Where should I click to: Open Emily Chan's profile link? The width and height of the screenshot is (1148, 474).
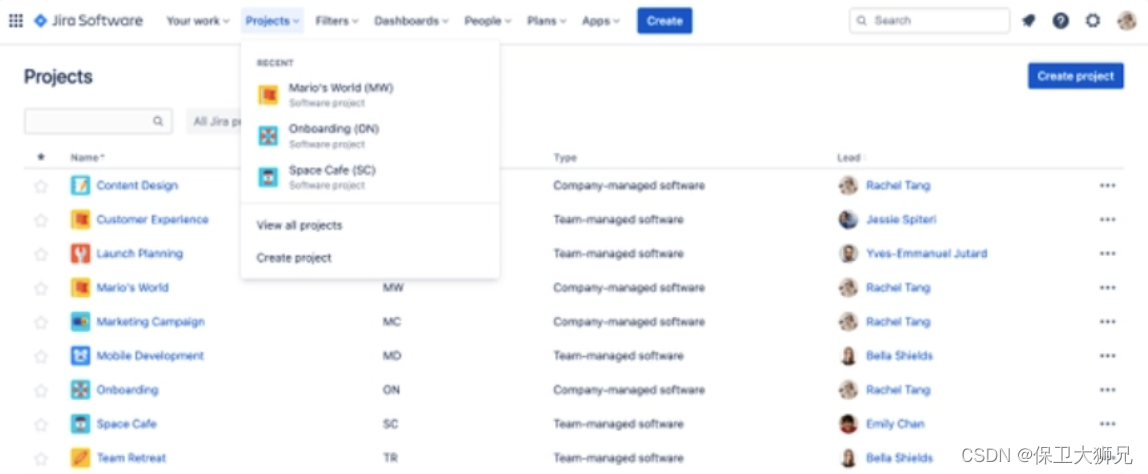pyautogui.click(x=895, y=424)
